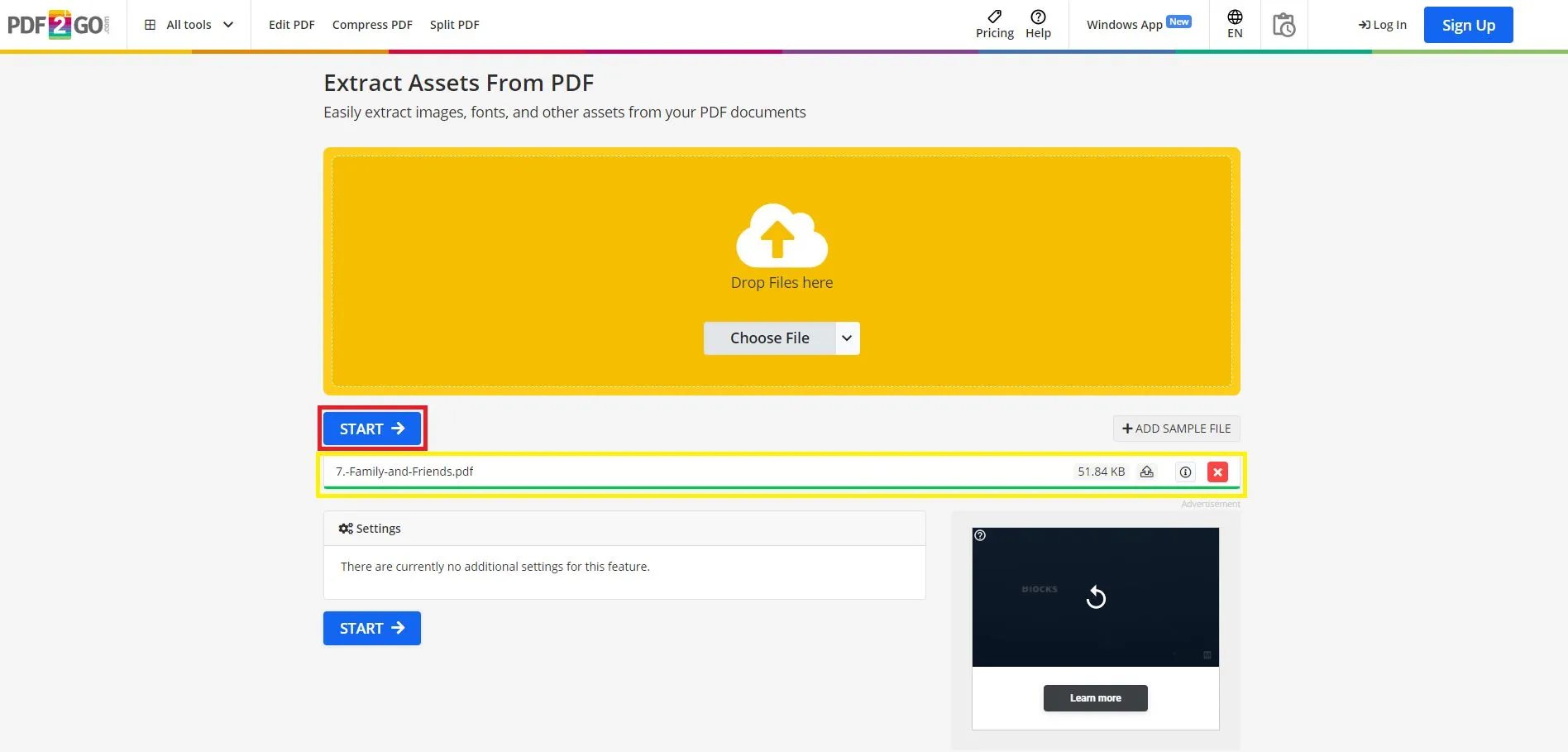The height and width of the screenshot is (752, 1568).
Task: Change language with the EN globe icon
Action: pos(1235,25)
